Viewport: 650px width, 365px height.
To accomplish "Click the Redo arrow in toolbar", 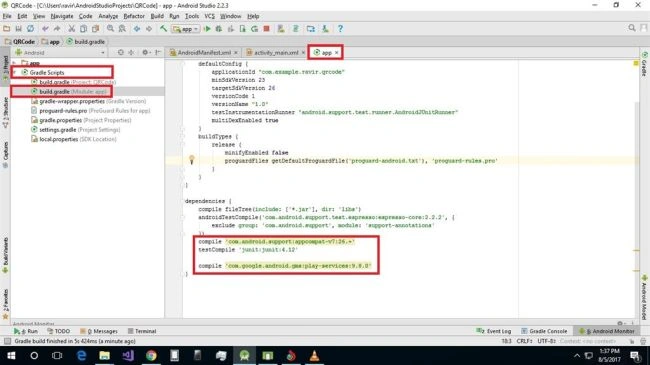I will [57, 29].
